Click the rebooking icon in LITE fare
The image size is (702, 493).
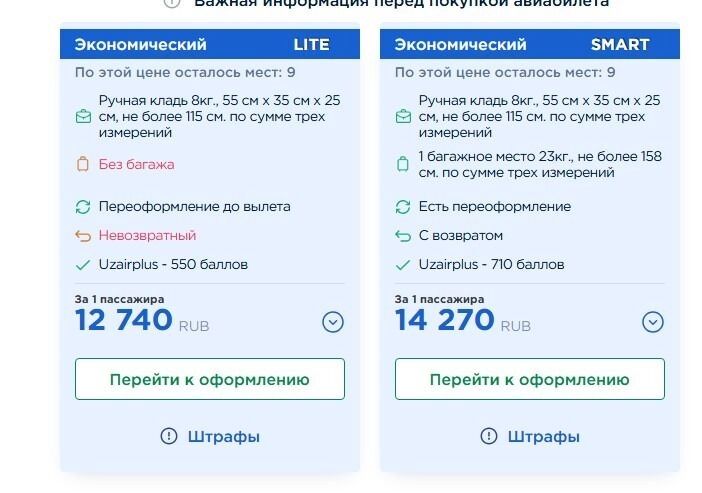click(83, 207)
